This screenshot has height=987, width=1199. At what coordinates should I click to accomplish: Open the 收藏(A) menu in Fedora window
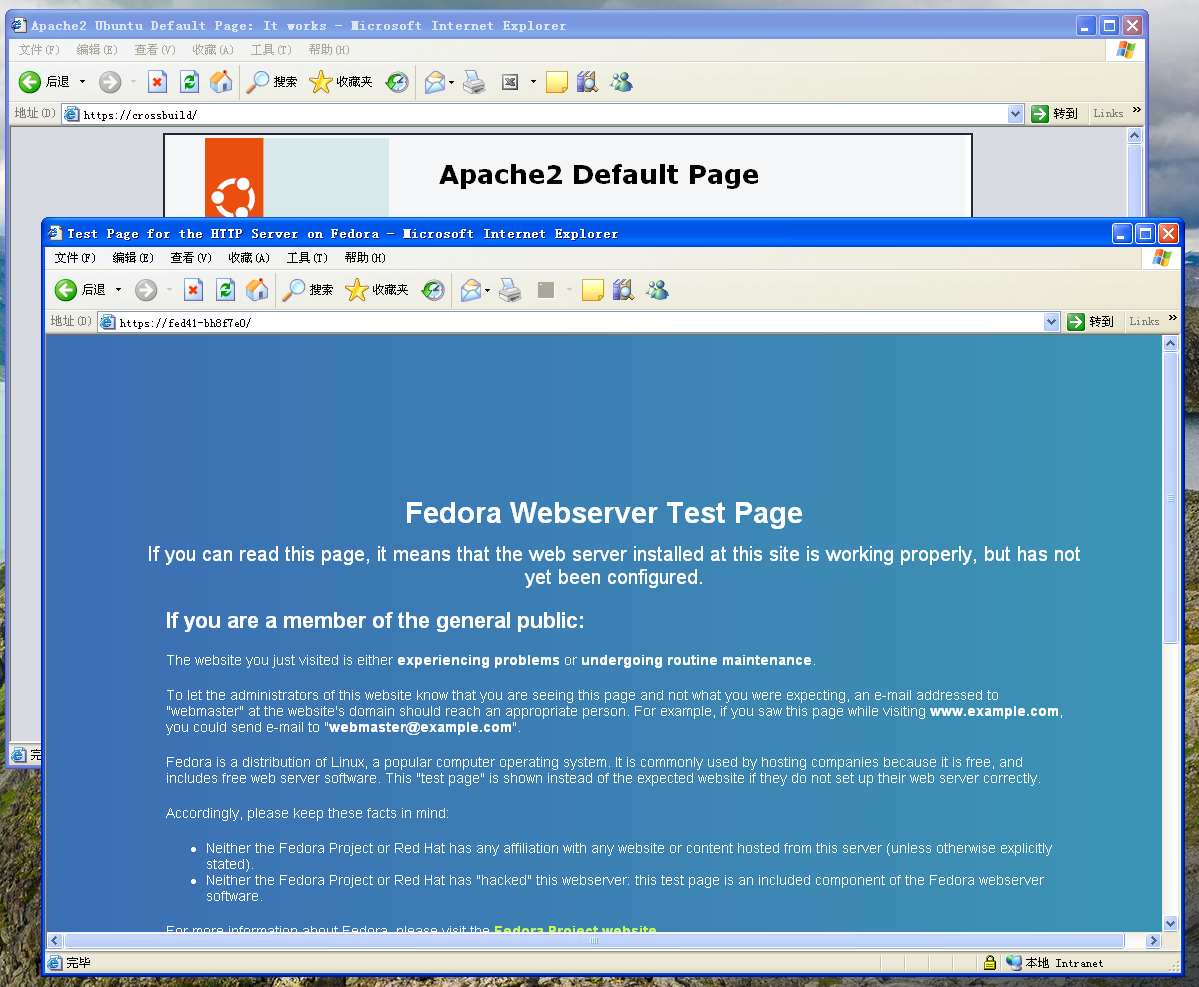(x=249, y=258)
